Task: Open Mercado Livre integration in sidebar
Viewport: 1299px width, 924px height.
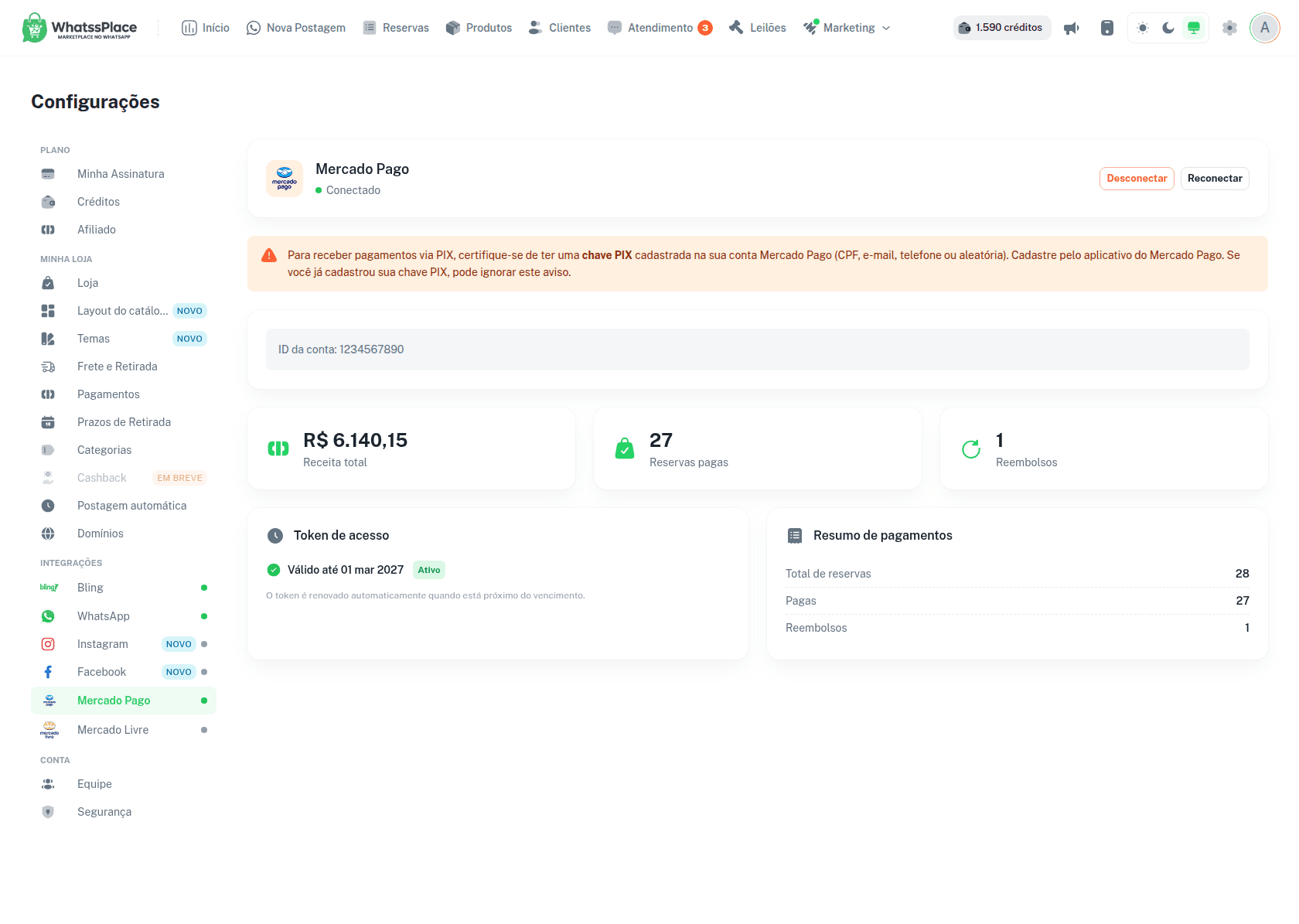Action: (x=124, y=730)
